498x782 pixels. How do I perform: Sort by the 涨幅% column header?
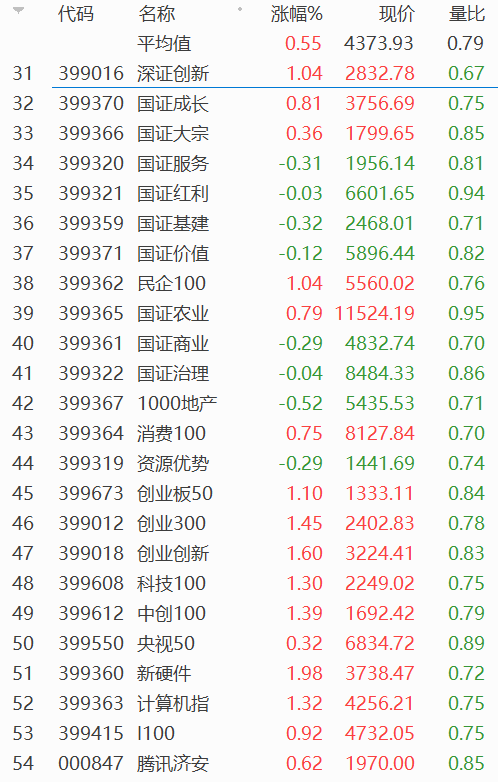pyautogui.click(x=297, y=14)
